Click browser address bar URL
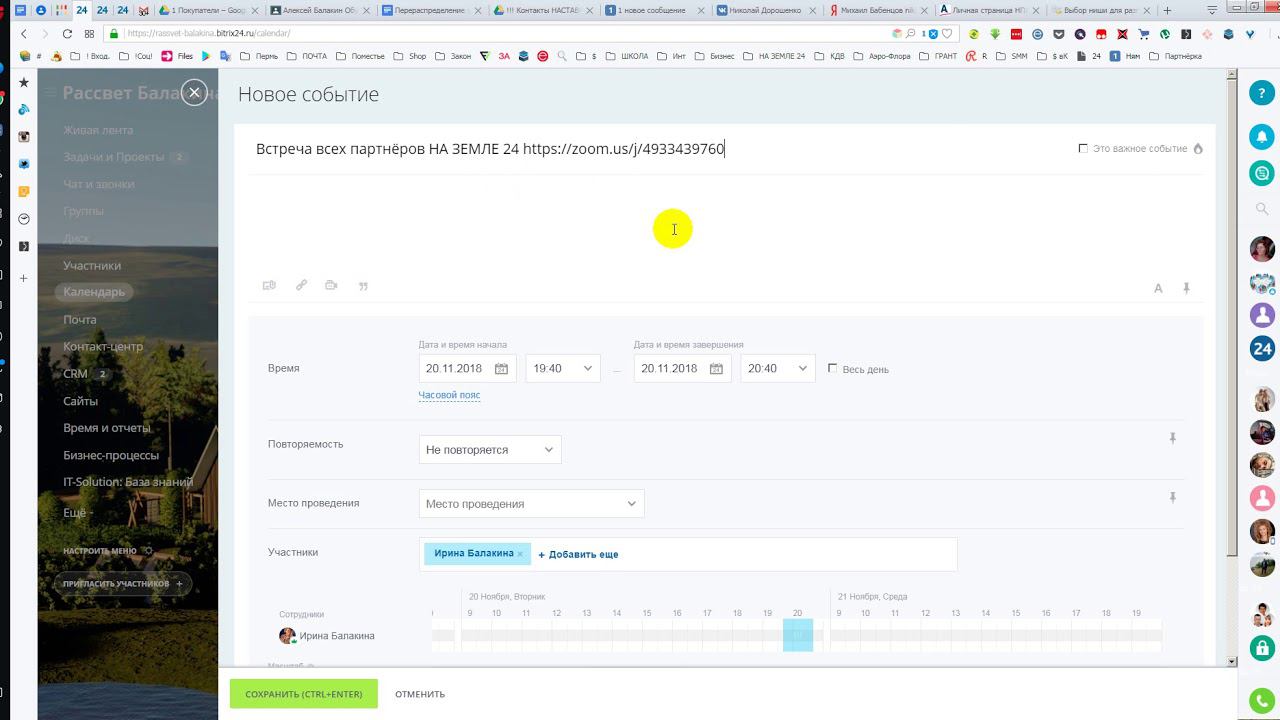 [x=209, y=33]
